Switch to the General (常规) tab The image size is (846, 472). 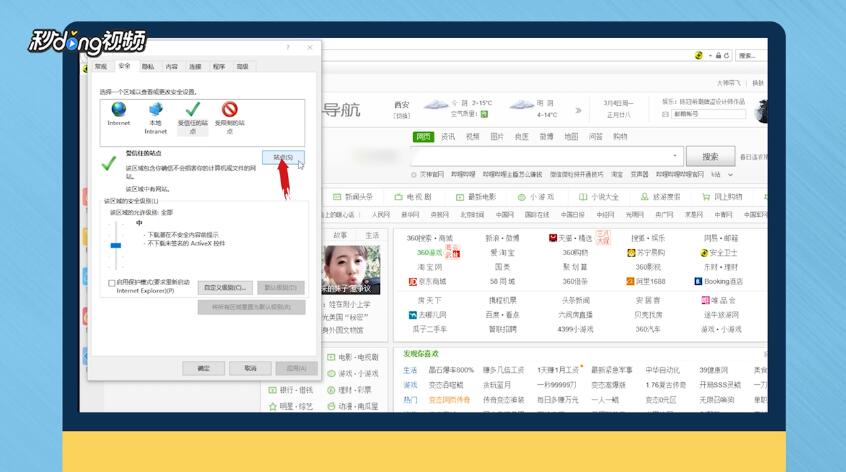pyautogui.click(x=101, y=66)
